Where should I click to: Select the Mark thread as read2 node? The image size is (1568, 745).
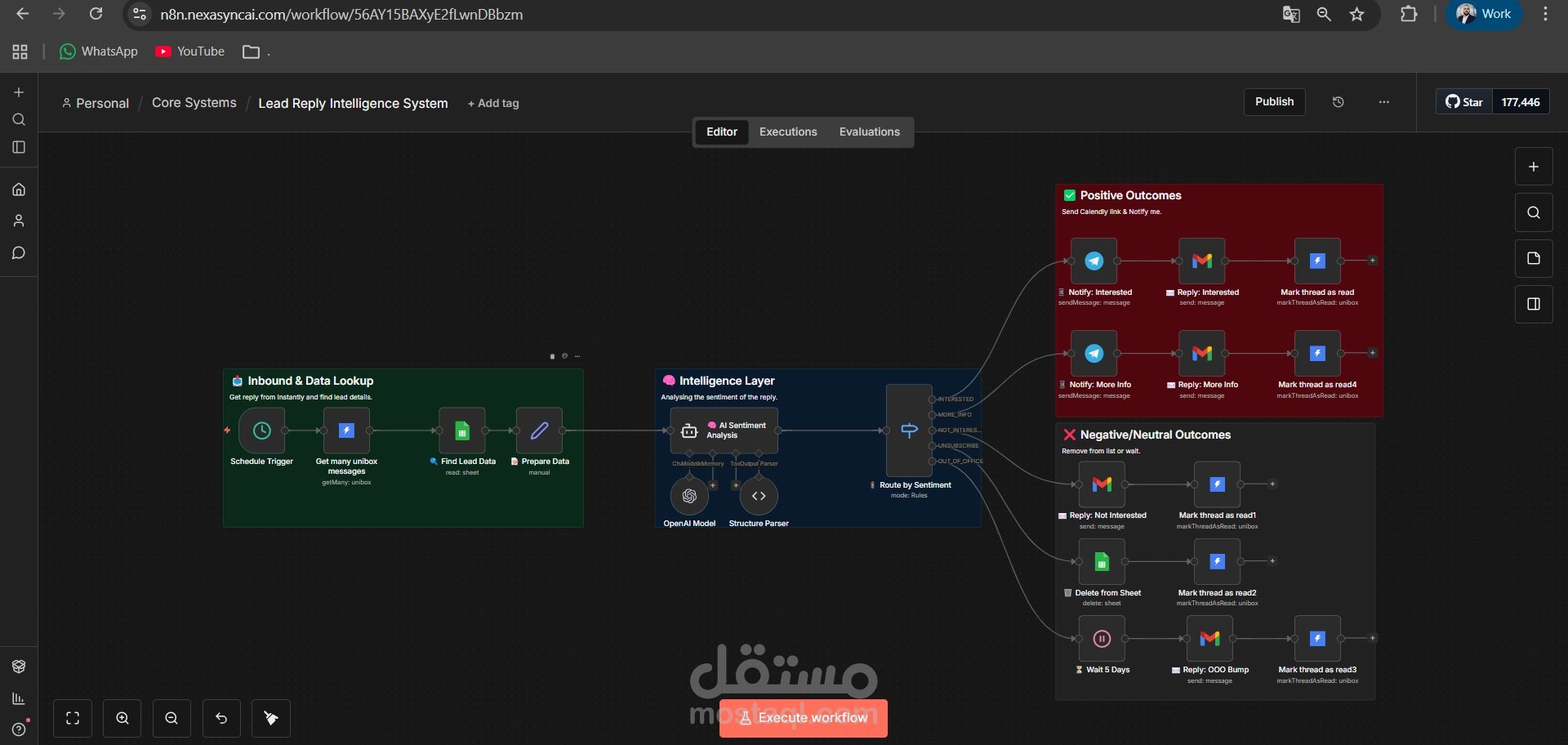coord(1217,561)
